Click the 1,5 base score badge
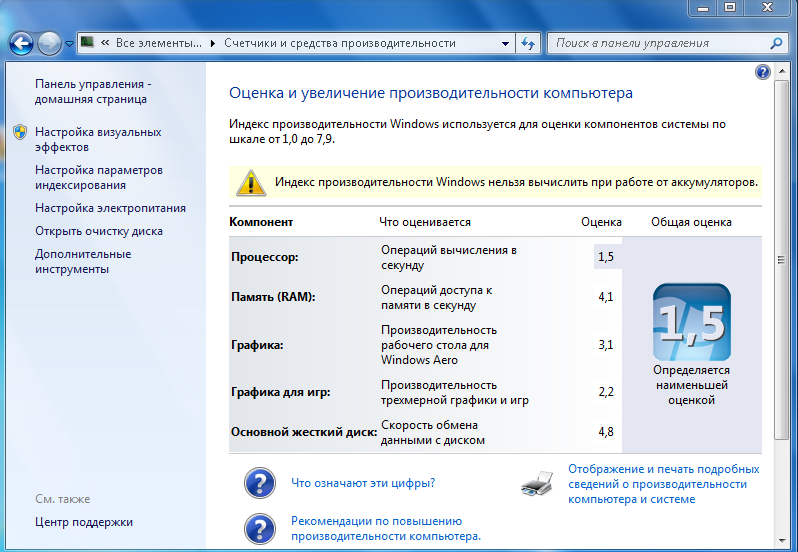This screenshot has width=798, height=552. [x=692, y=322]
